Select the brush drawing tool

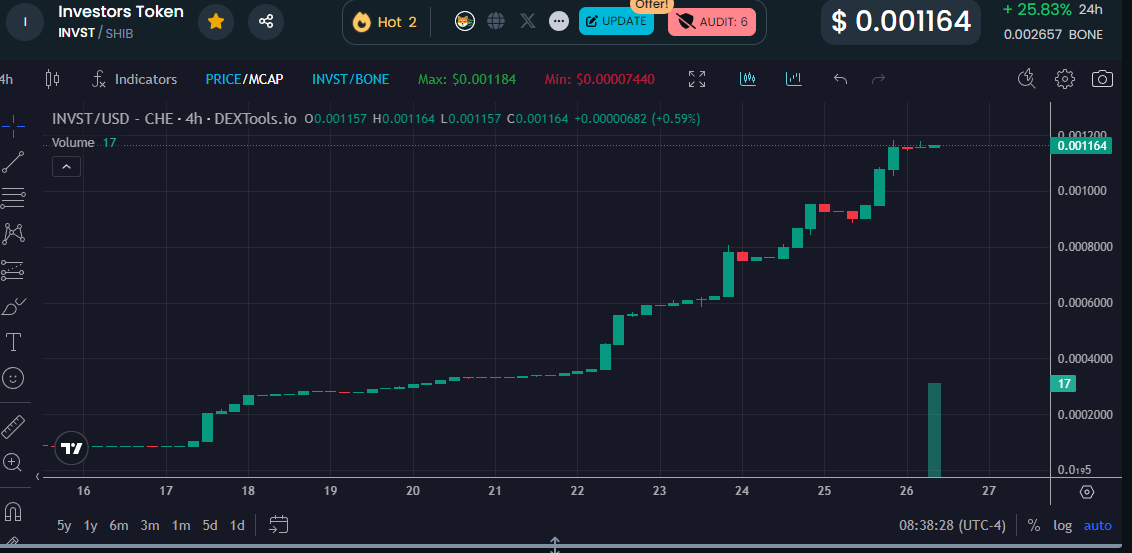(x=13, y=306)
